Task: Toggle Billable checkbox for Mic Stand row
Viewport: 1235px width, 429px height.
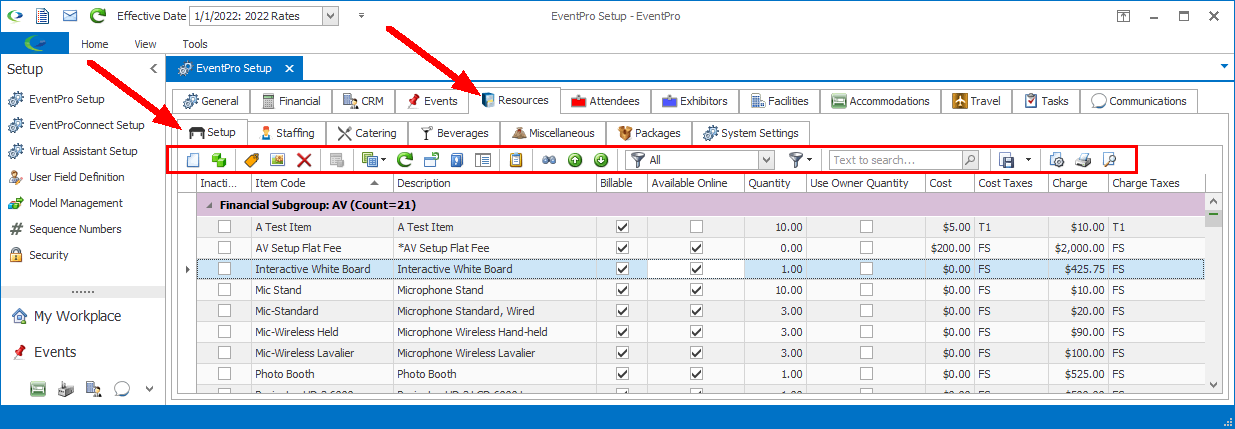Action: [x=623, y=290]
